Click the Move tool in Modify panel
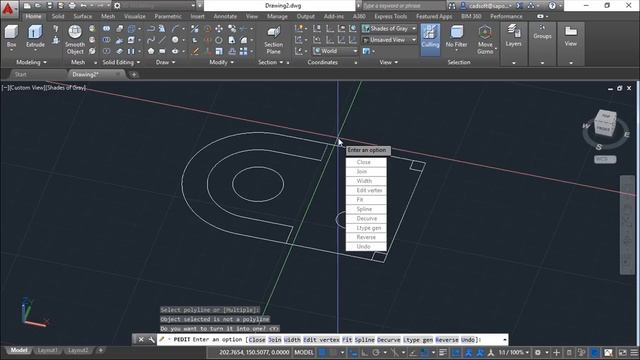 [219, 29]
